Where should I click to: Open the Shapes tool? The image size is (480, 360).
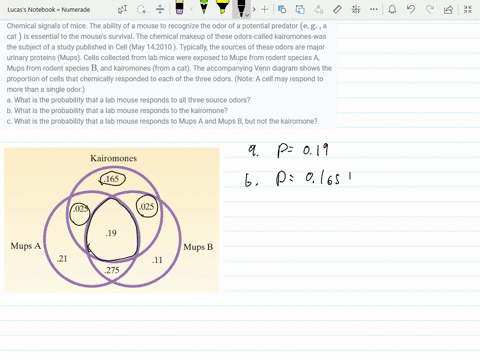point(282,9)
